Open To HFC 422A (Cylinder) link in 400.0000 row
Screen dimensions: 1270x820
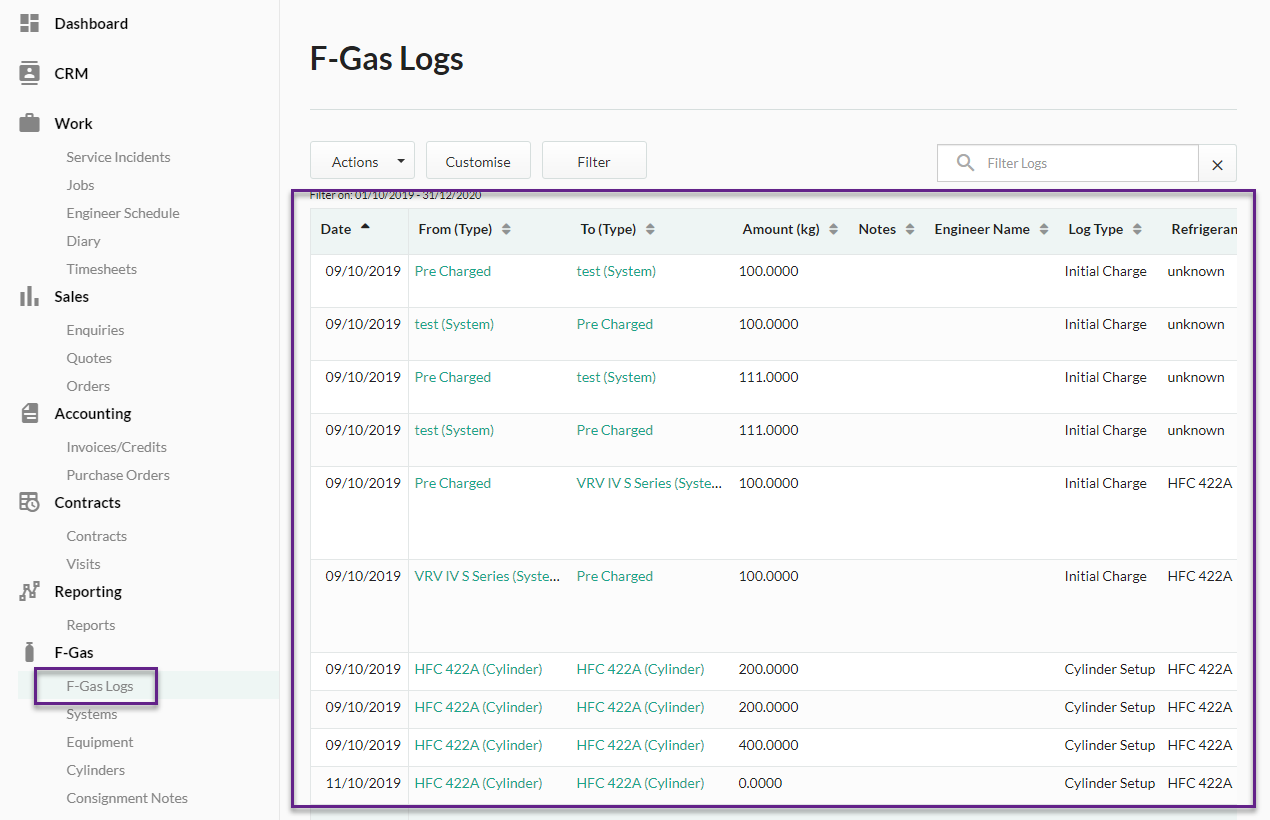pyautogui.click(x=640, y=745)
